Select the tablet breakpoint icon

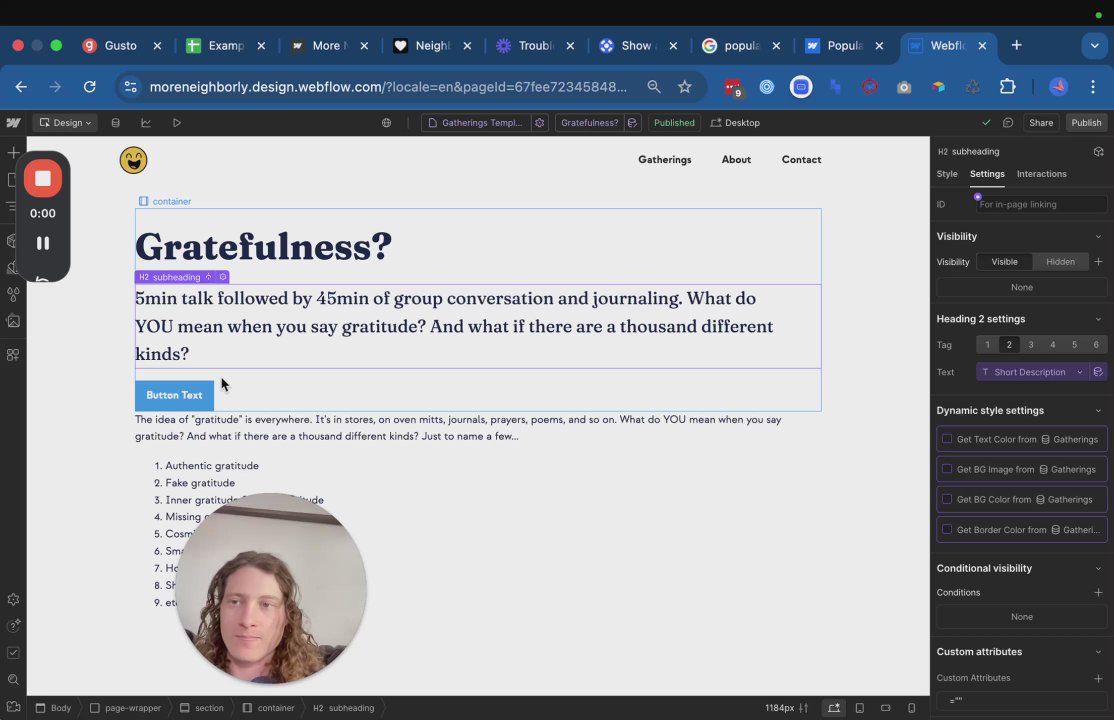860,708
